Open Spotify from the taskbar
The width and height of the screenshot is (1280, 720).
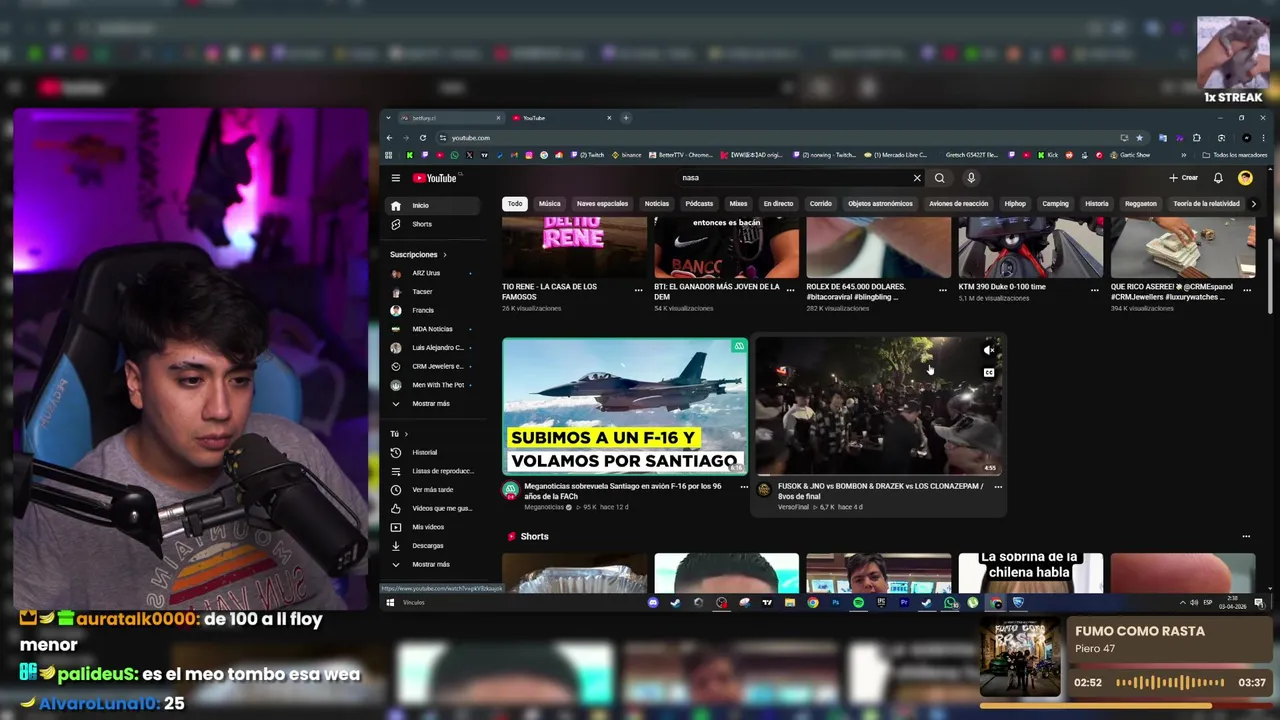click(858, 603)
